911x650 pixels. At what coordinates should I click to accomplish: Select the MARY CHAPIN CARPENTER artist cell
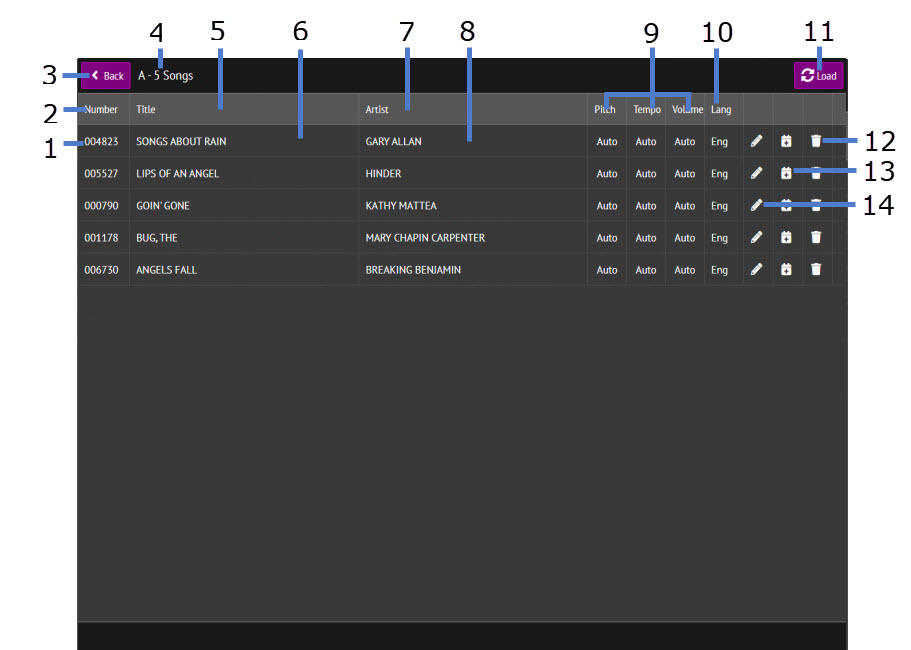[425, 238]
